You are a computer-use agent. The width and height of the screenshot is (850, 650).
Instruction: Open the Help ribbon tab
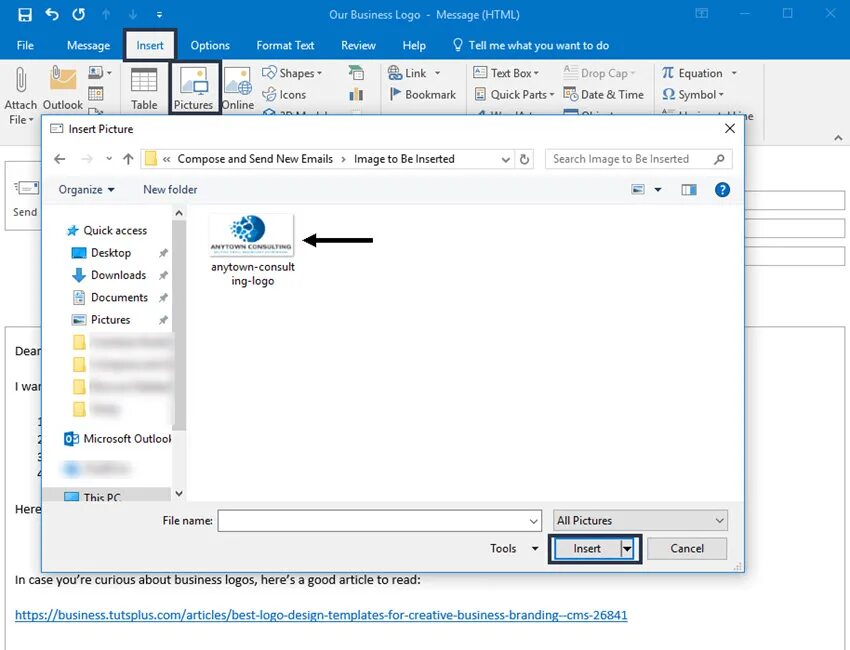pos(414,46)
